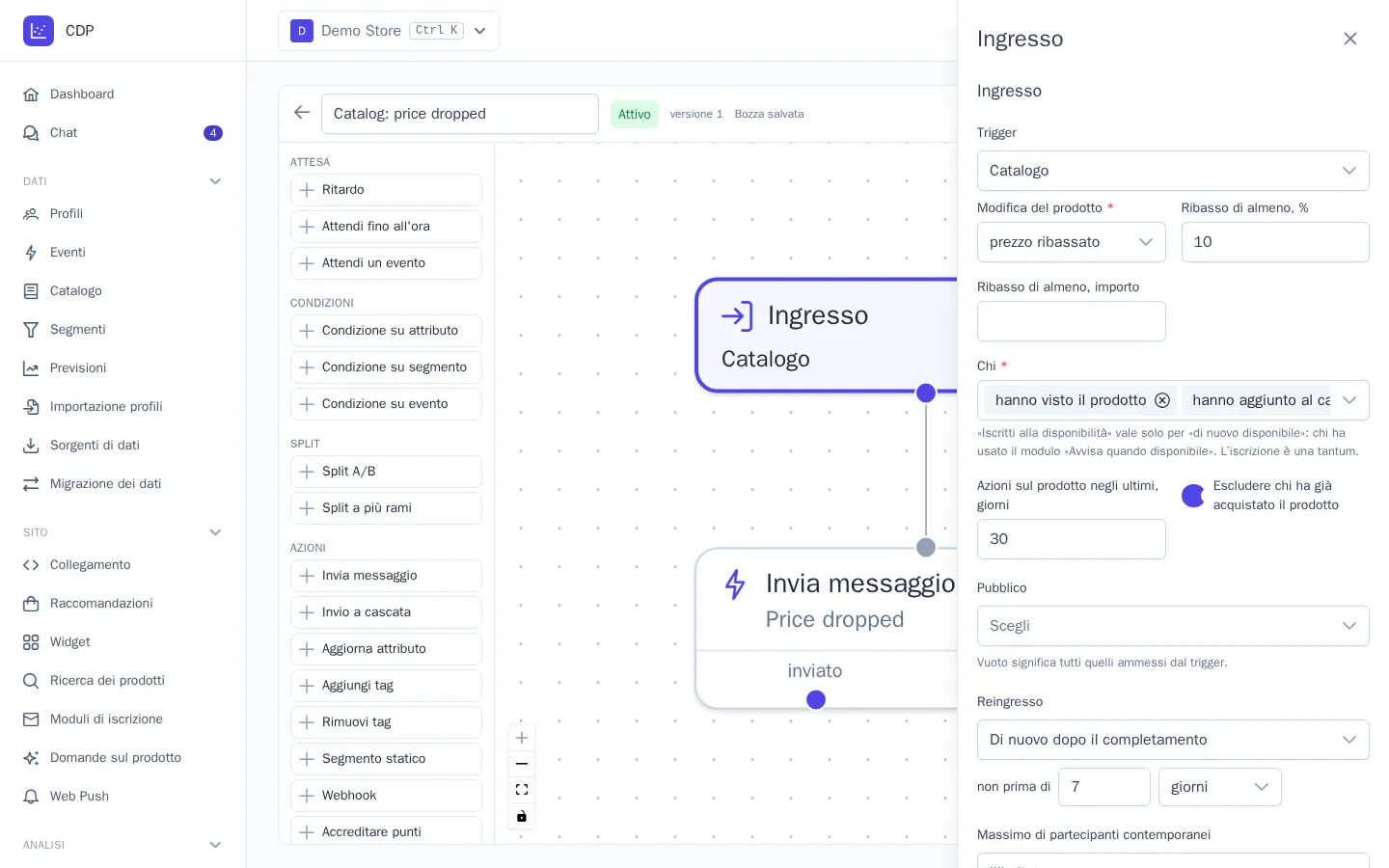
Task: Open the giorni unit dropdown
Action: click(1219, 787)
